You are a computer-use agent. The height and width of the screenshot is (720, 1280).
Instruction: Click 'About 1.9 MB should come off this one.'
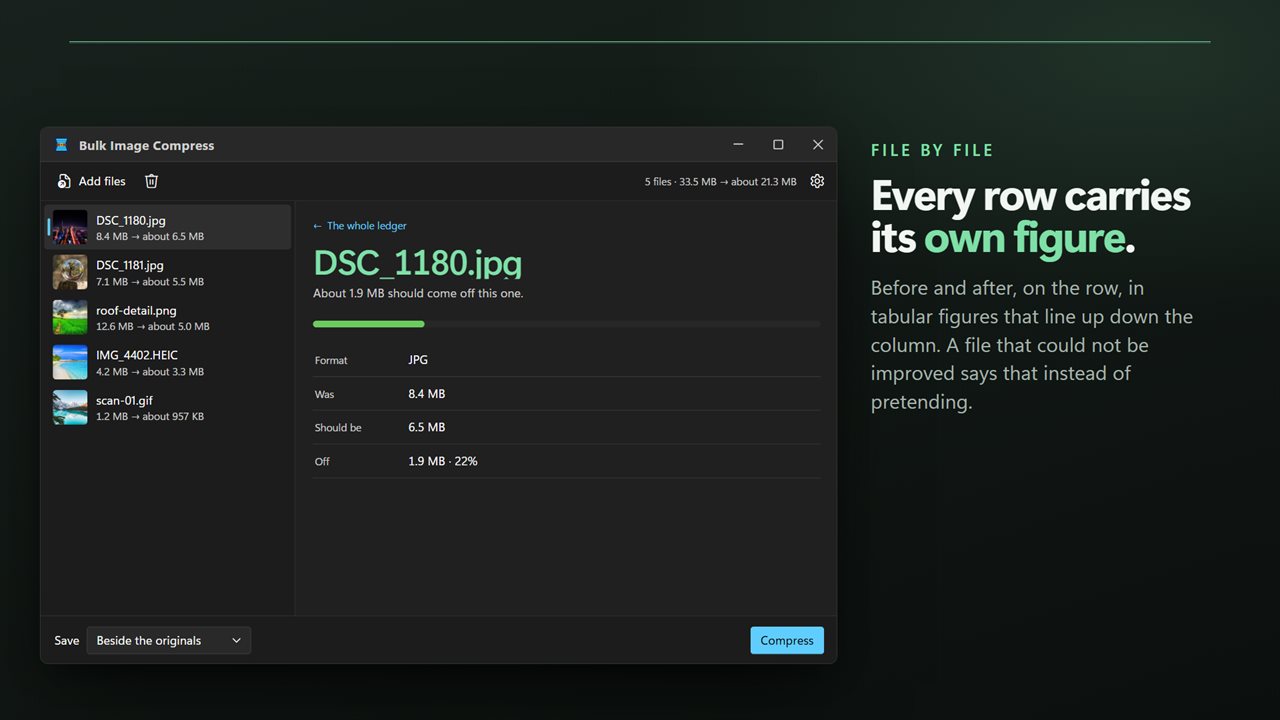[x=418, y=293]
